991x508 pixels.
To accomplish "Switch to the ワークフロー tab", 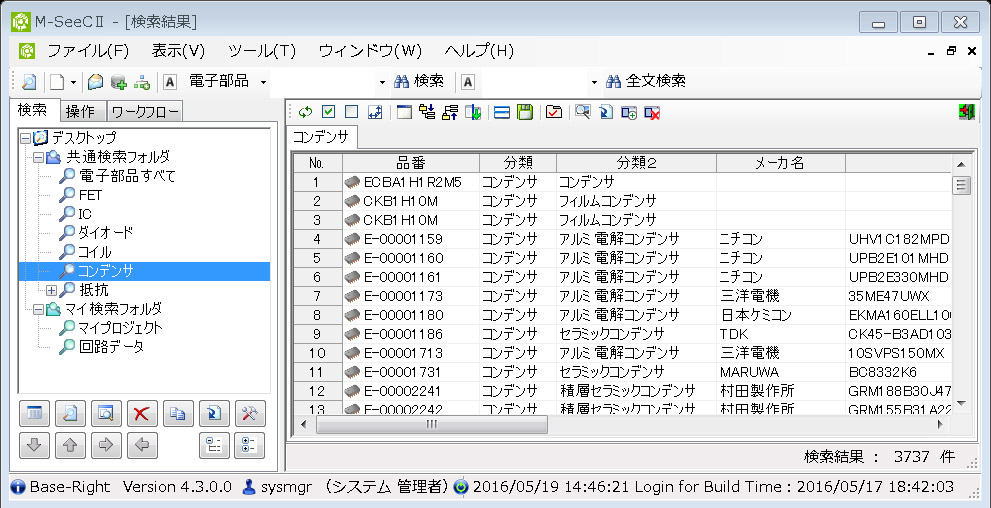I will pos(145,112).
